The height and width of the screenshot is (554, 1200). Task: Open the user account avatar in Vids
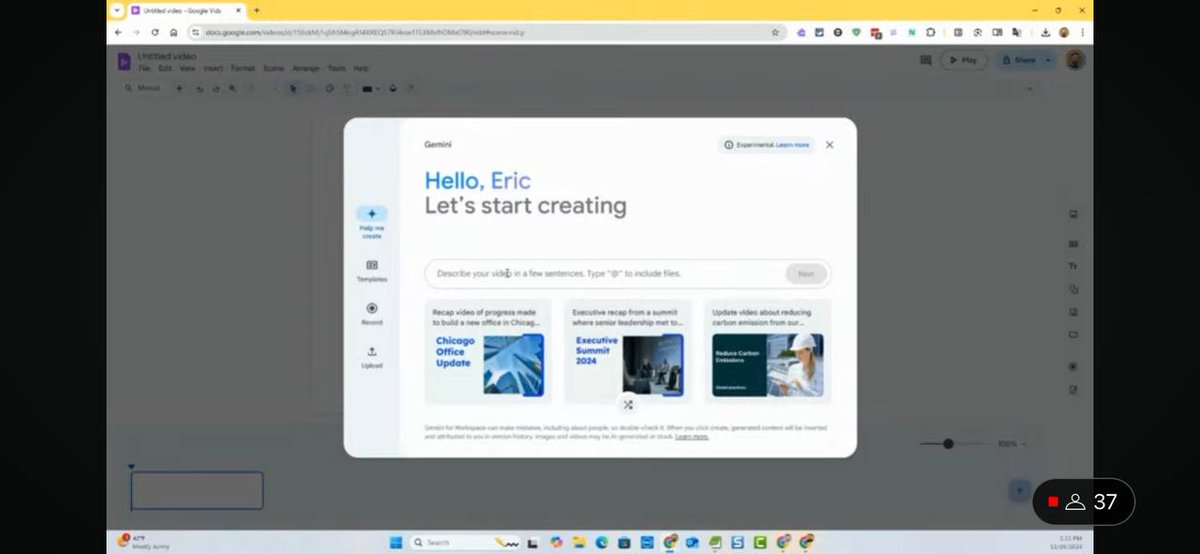pyautogui.click(x=1075, y=60)
